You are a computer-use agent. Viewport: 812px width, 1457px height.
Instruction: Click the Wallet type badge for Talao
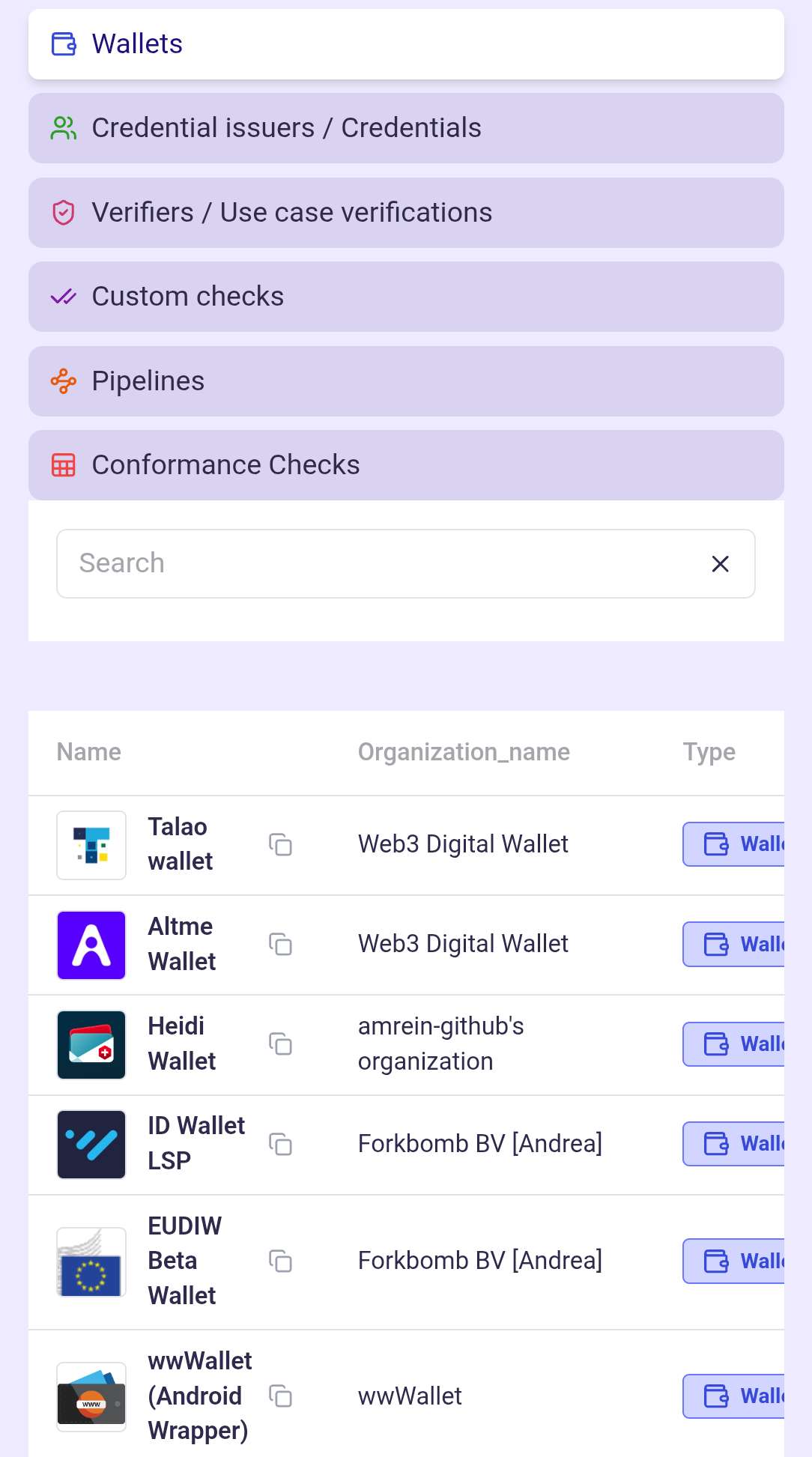coord(734,844)
